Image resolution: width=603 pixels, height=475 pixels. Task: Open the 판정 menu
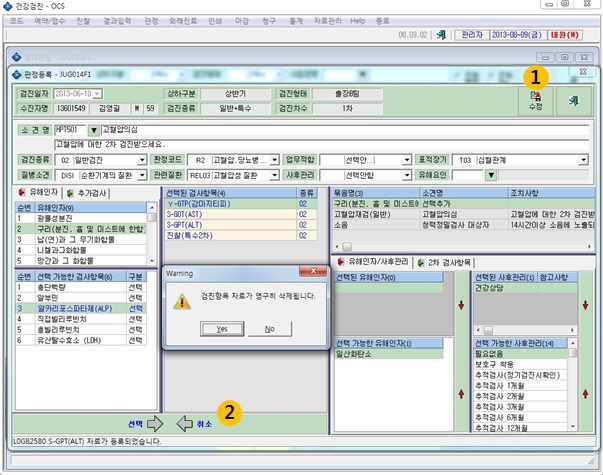point(151,21)
